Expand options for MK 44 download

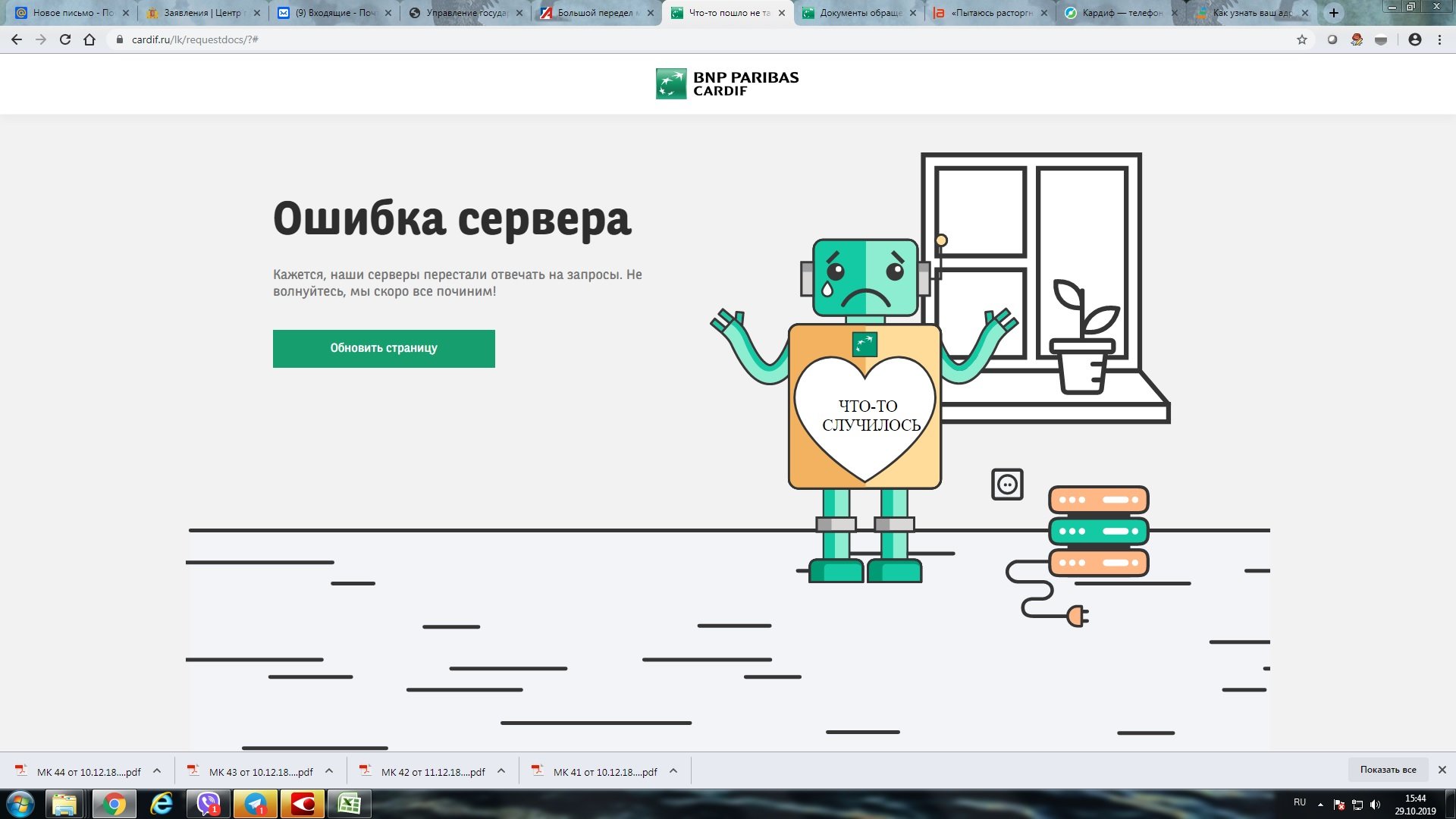[x=157, y=771]
